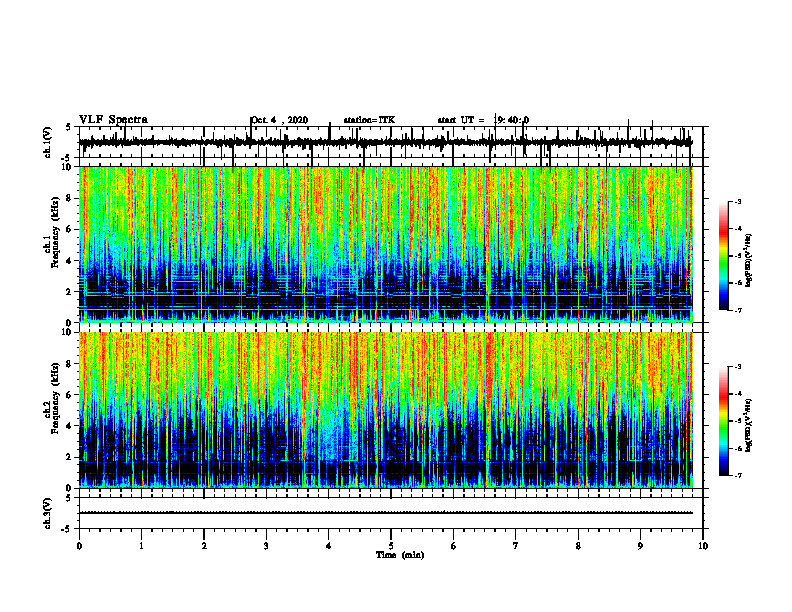Click the "0" tick on the time axis

79,546
